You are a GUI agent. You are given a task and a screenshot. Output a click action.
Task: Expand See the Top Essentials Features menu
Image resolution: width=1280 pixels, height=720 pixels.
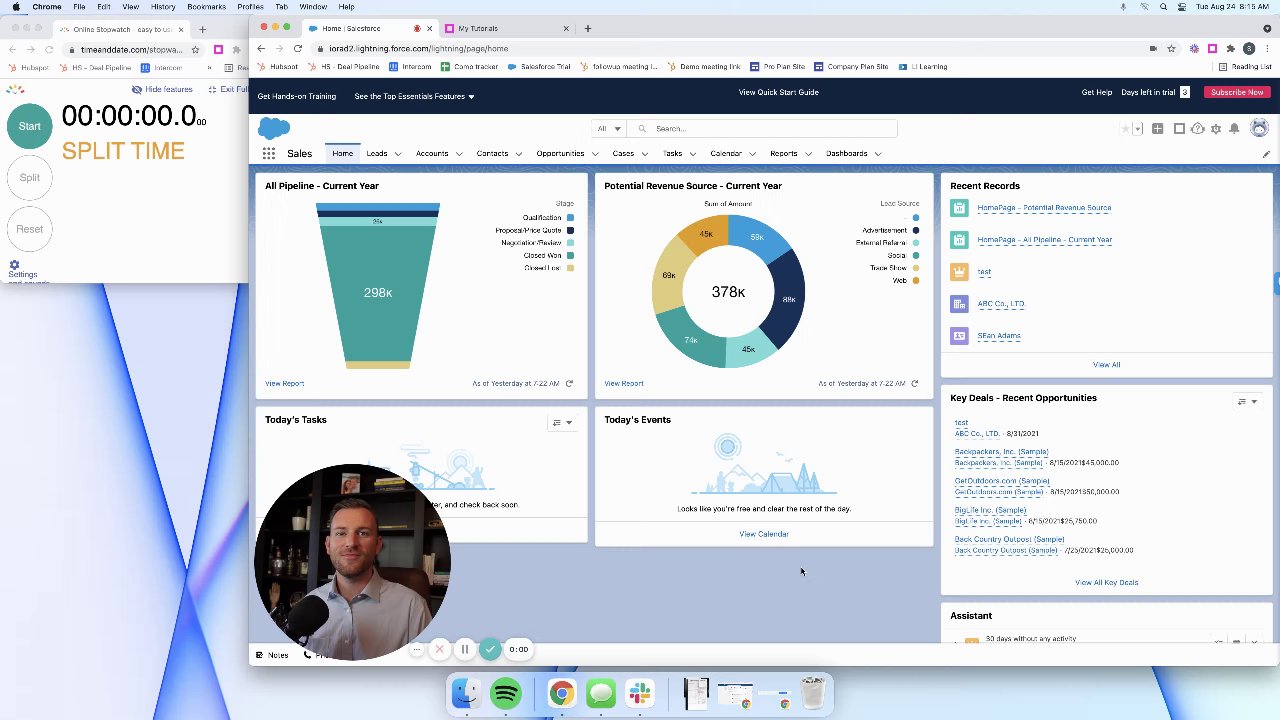(x=414, y=96)
